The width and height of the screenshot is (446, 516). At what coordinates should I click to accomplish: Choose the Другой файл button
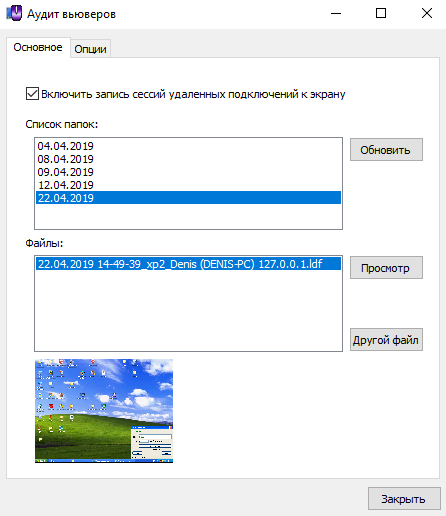[386, 340]
